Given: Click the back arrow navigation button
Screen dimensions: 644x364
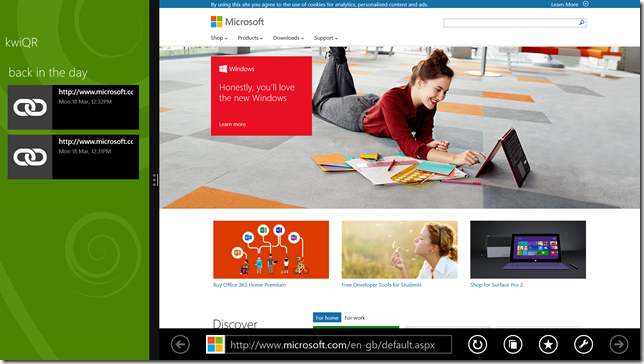Looking at the screenshot, I should (180, 344).
